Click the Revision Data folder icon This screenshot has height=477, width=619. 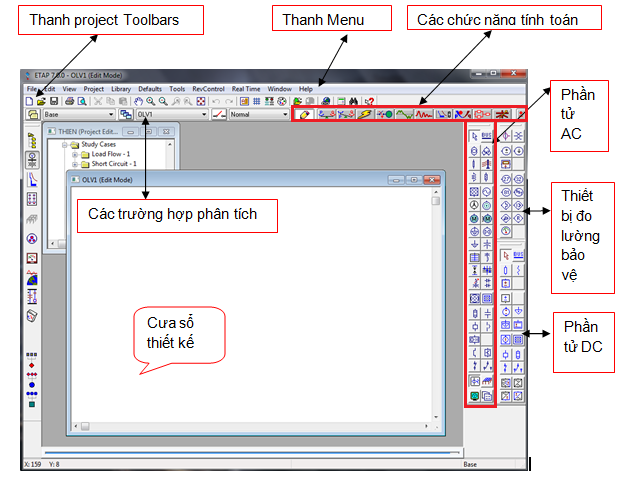click(33, 115)
